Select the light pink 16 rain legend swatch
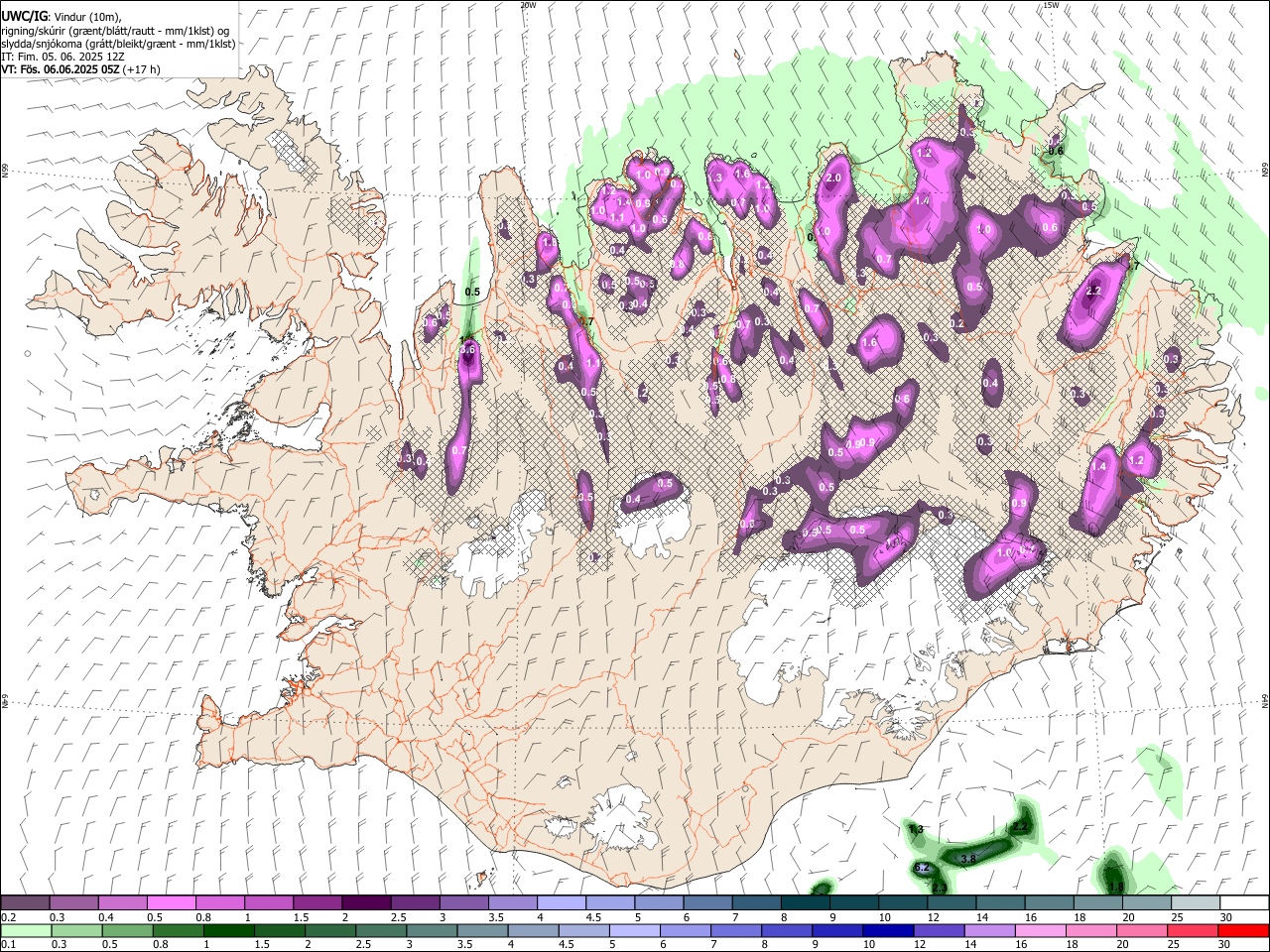Screen dimensions: 1270x952 (1040, 930)
